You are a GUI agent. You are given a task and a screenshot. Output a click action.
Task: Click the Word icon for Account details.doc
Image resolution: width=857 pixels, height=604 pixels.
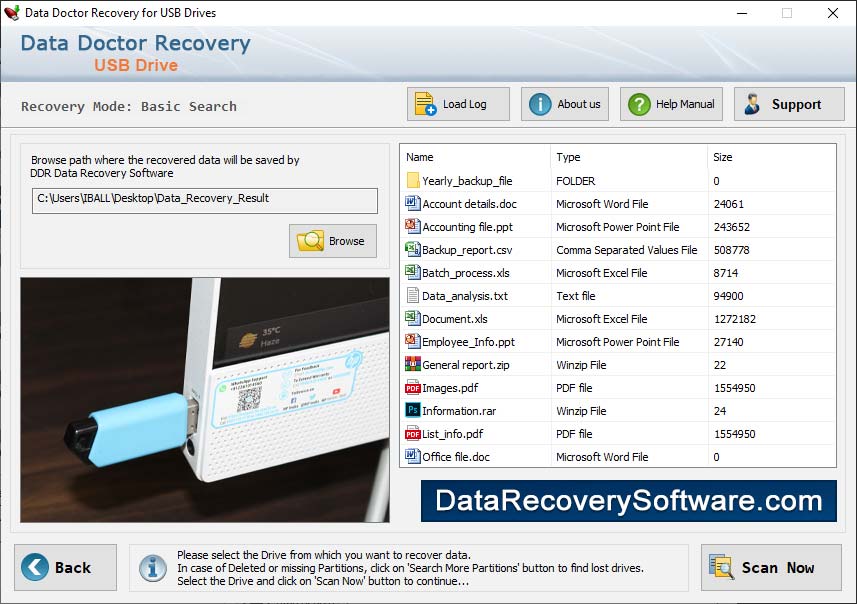click(x=413, y=204)
